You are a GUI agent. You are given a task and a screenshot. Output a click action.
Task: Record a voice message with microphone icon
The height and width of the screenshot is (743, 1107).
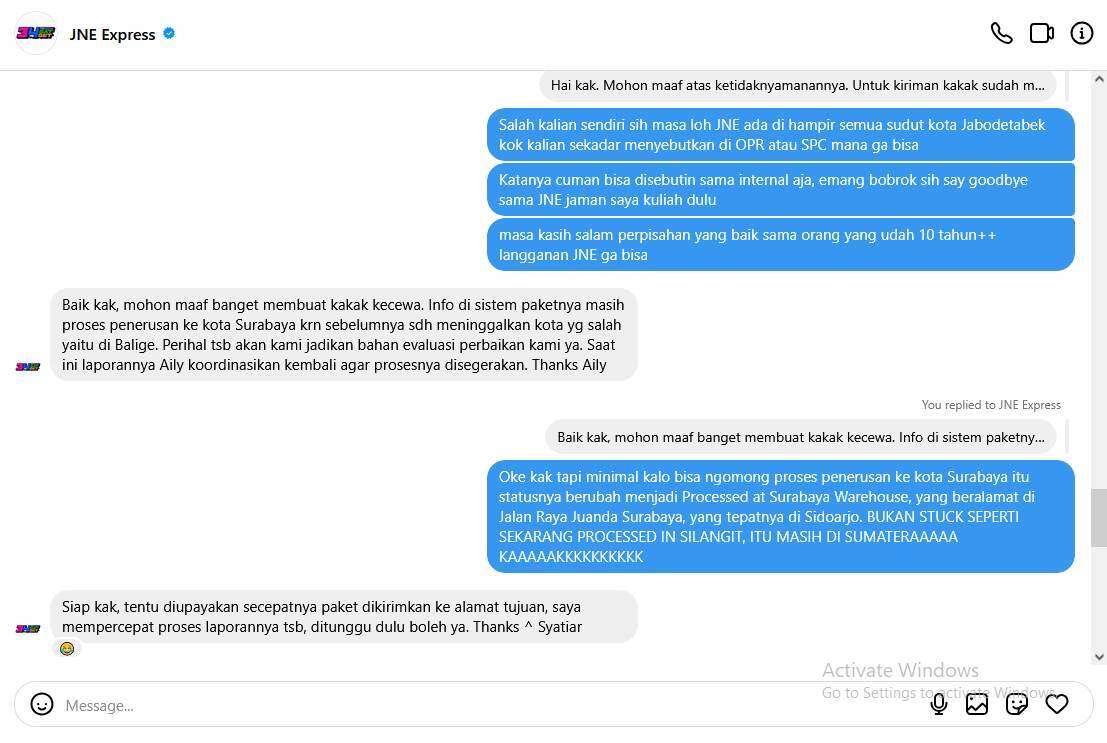pos(938,704)
